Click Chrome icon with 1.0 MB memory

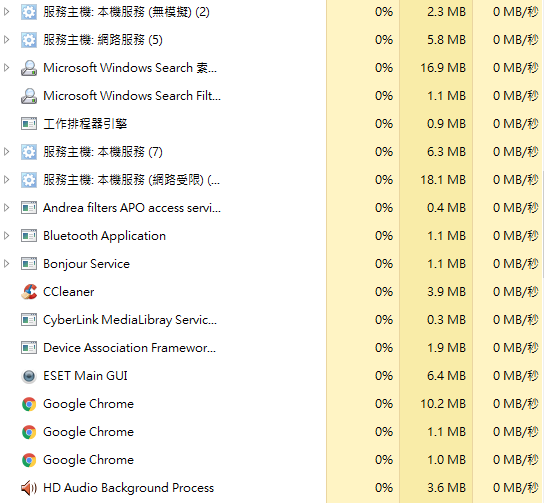coord(29,460)
